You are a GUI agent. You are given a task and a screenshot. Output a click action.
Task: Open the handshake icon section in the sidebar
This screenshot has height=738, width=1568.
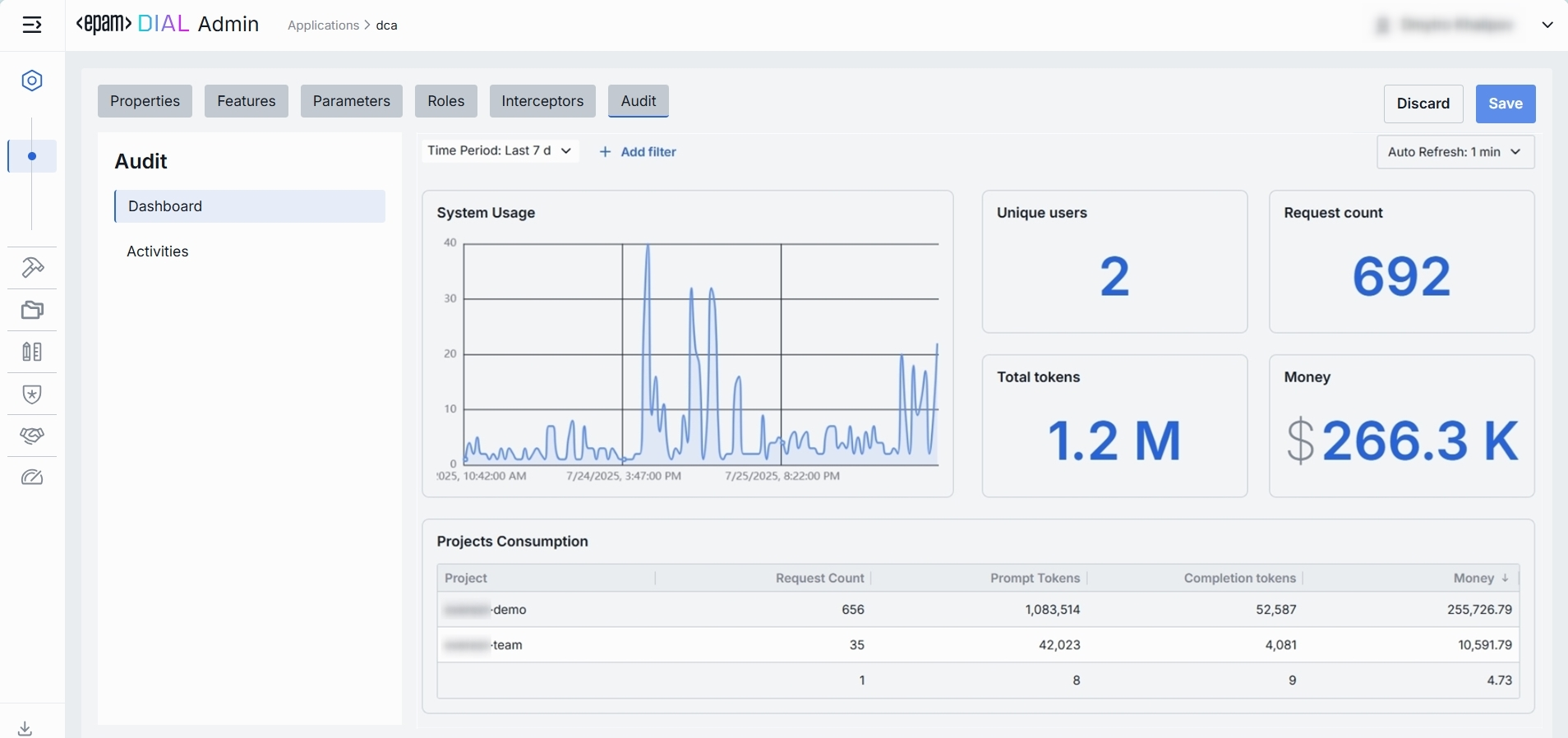[32, 436]
